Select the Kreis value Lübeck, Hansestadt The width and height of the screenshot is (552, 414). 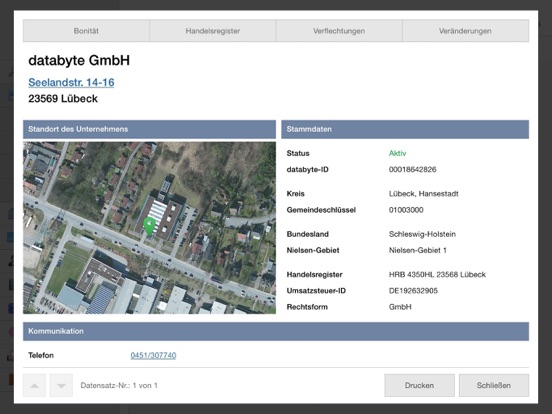[x=424, y=194]
